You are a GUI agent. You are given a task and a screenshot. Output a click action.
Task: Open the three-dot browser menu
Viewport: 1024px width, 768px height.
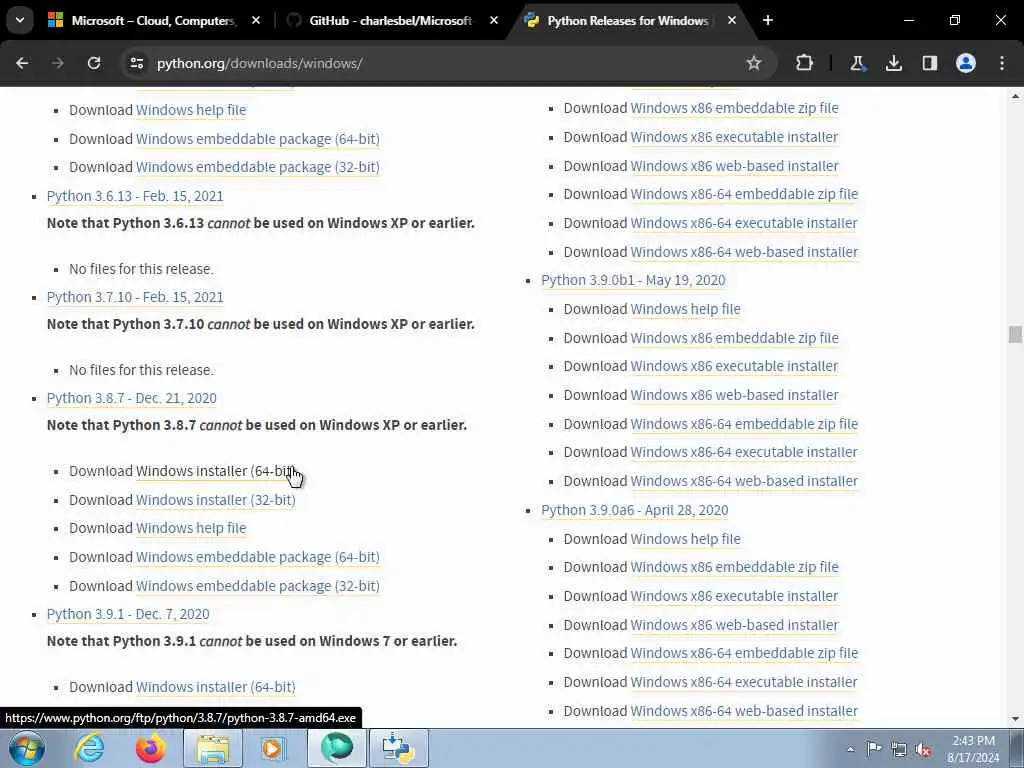coord(1002,63)
